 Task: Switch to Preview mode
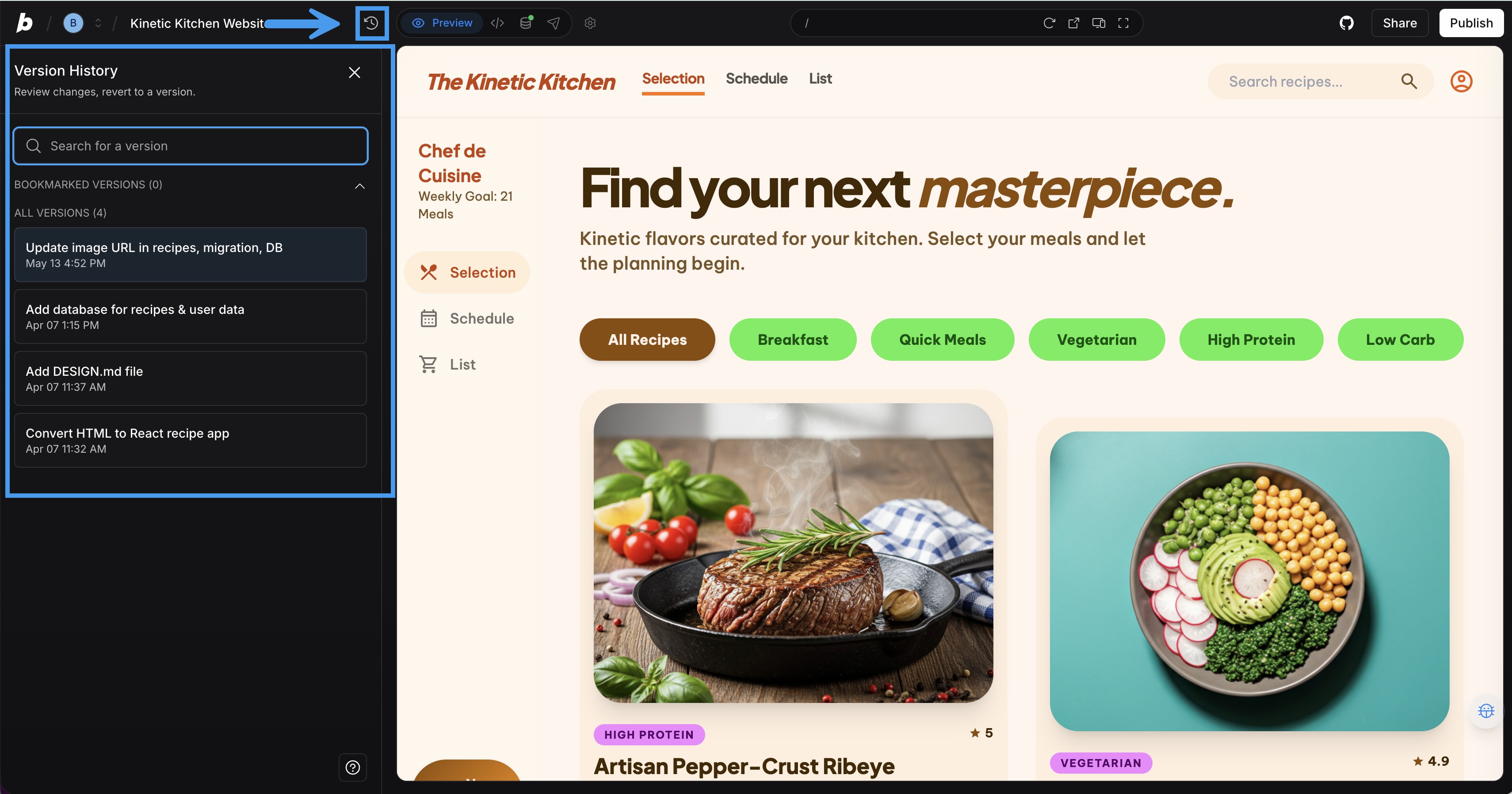click(x=443, y=23)
